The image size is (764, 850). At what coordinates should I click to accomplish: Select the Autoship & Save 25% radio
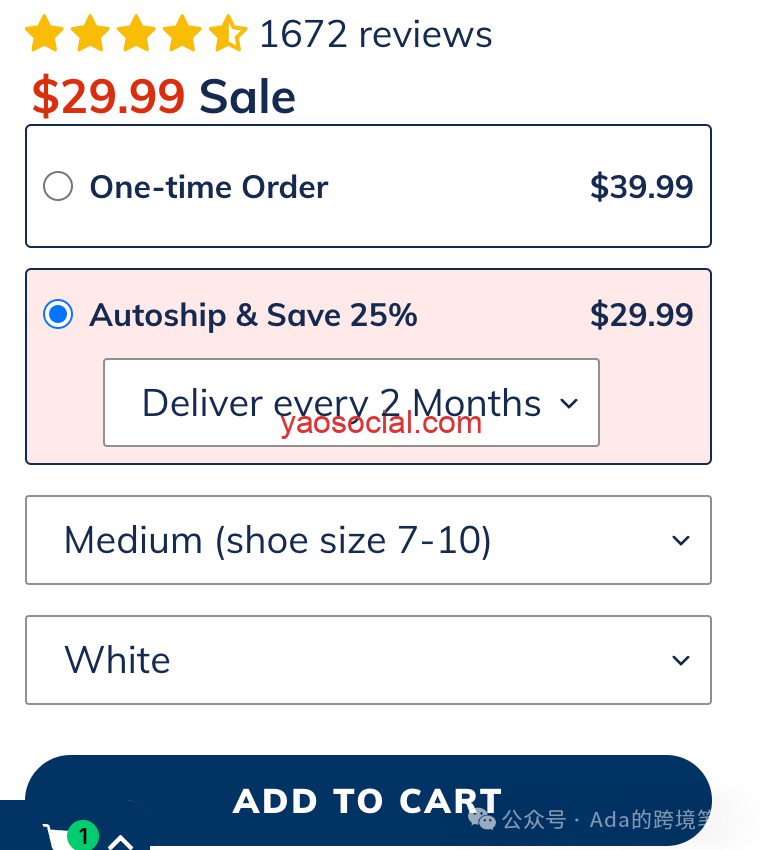[x=58, y=314]
